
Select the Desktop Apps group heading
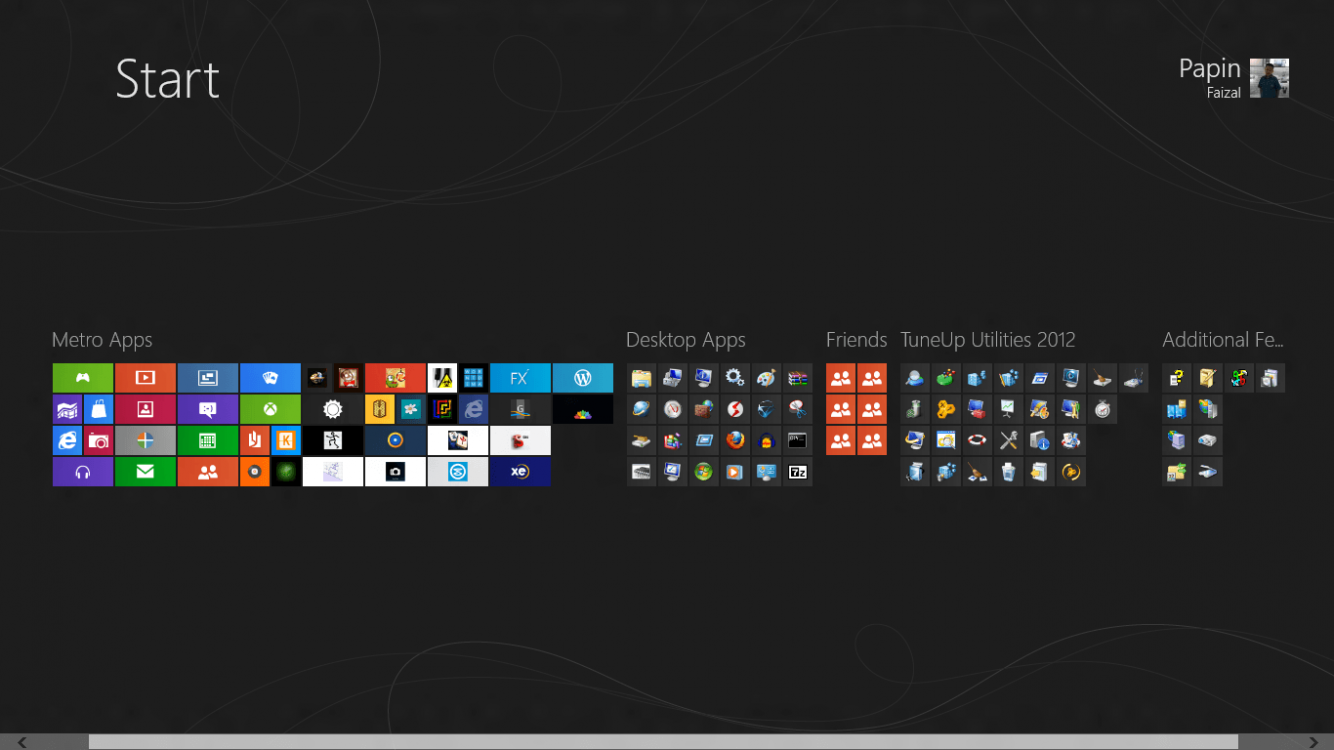coord(686,340)
